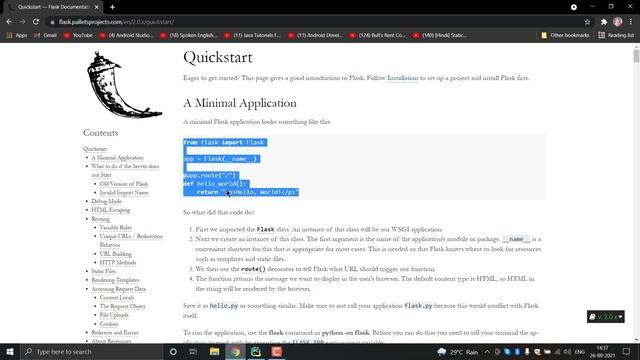Open Chrome three-dot menu
The width and height of the screenshot is (640, 360).
click(x=631, y=22)
